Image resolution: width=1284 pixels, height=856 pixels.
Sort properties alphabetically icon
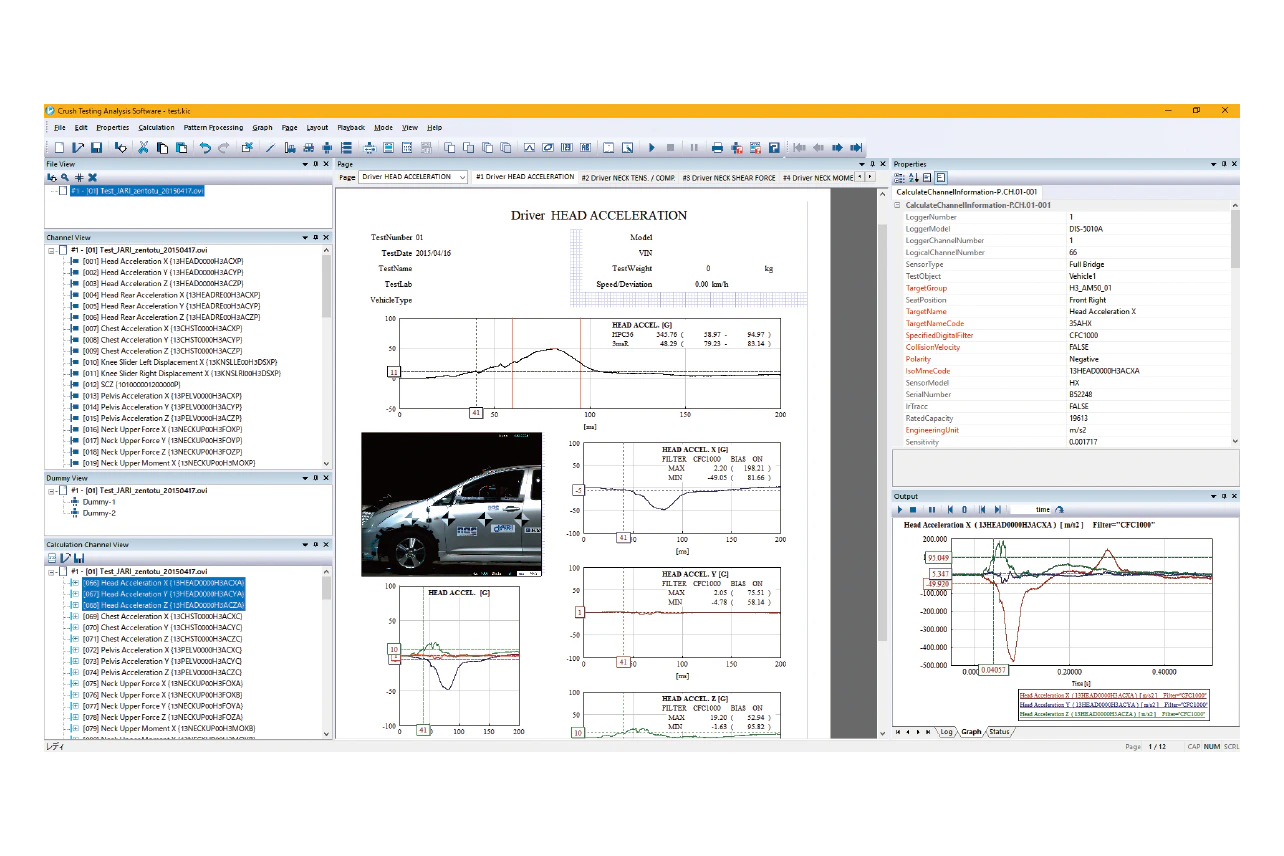[913, 177]
